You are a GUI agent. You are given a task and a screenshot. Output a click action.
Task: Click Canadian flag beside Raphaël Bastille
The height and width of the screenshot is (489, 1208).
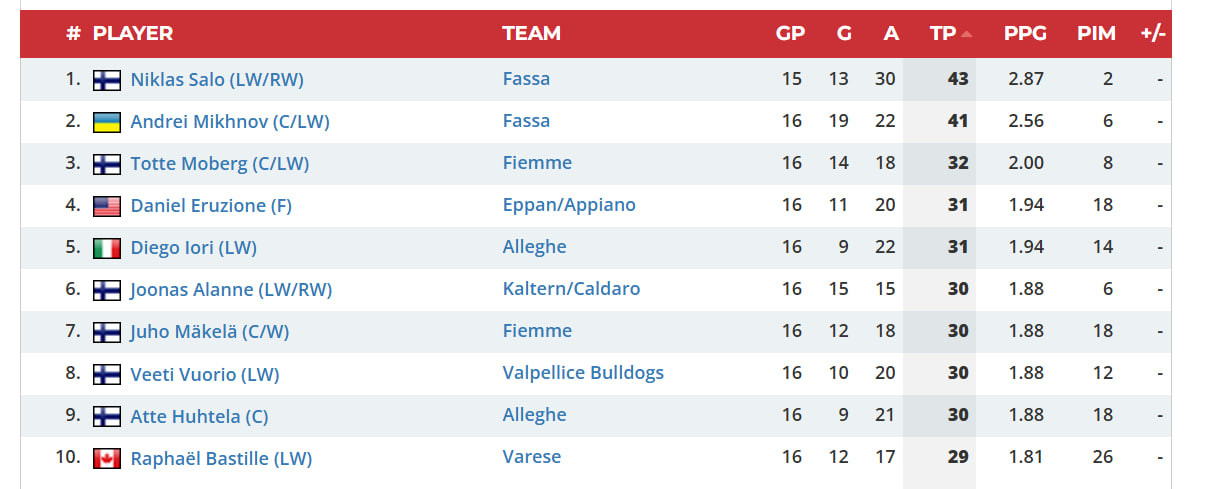(x=107, y=459)
